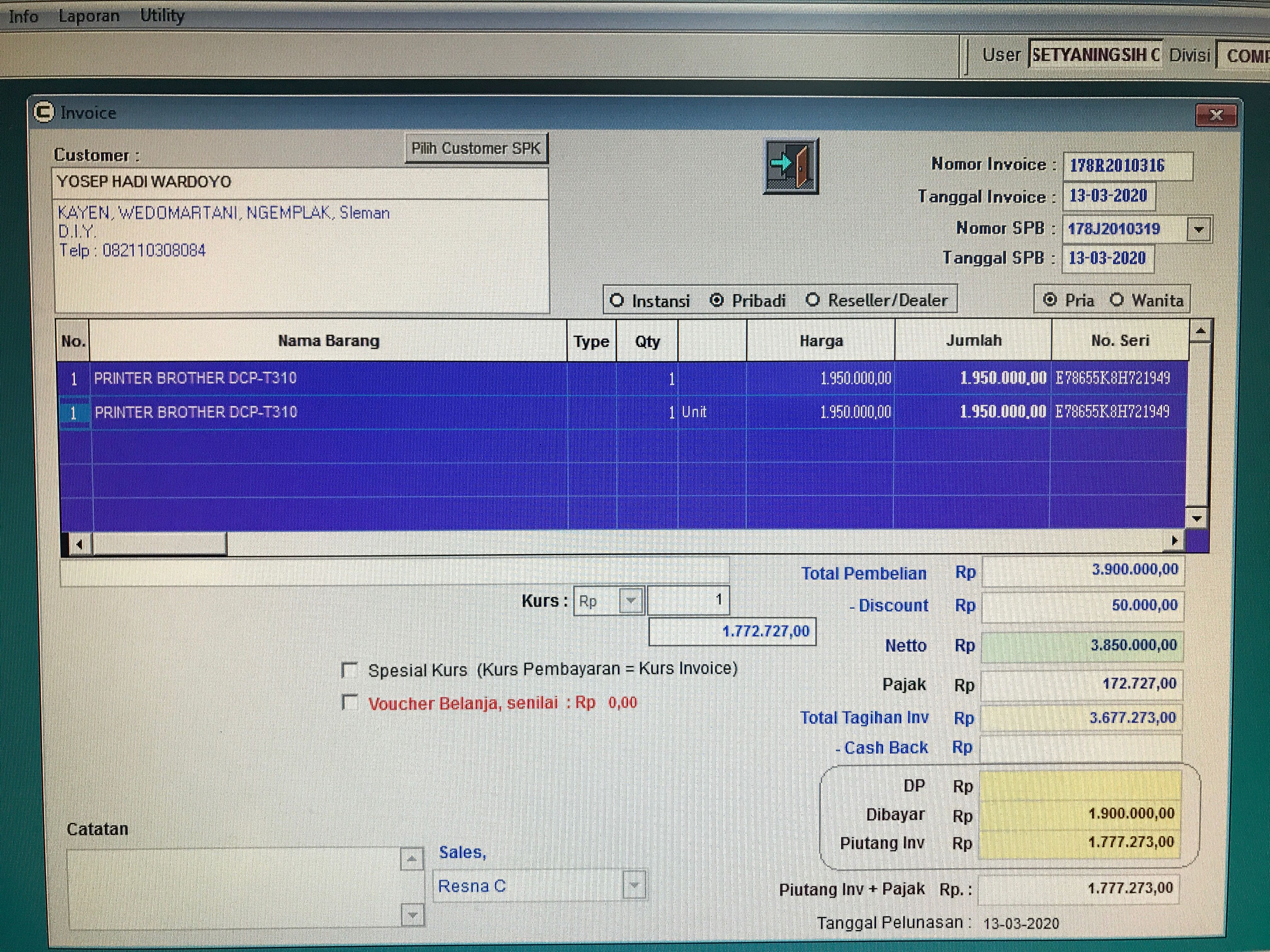Click table vertical scrollbar down arrow
The image size is (1270, 952).
(1197, 518)
